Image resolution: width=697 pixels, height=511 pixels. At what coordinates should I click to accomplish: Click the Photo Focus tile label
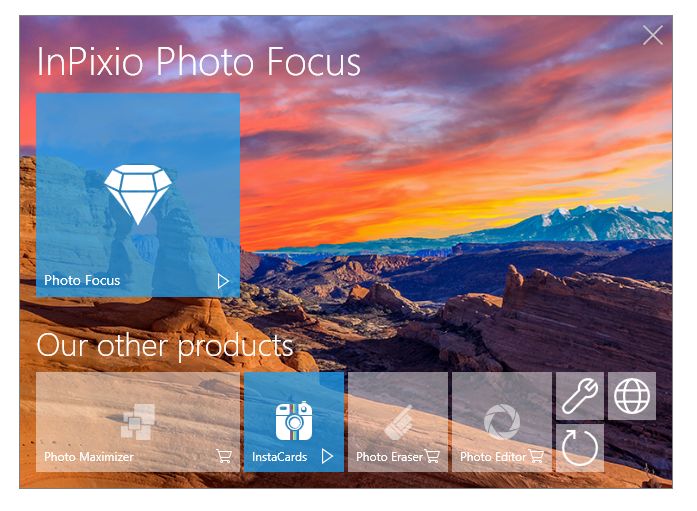(82, 280)
